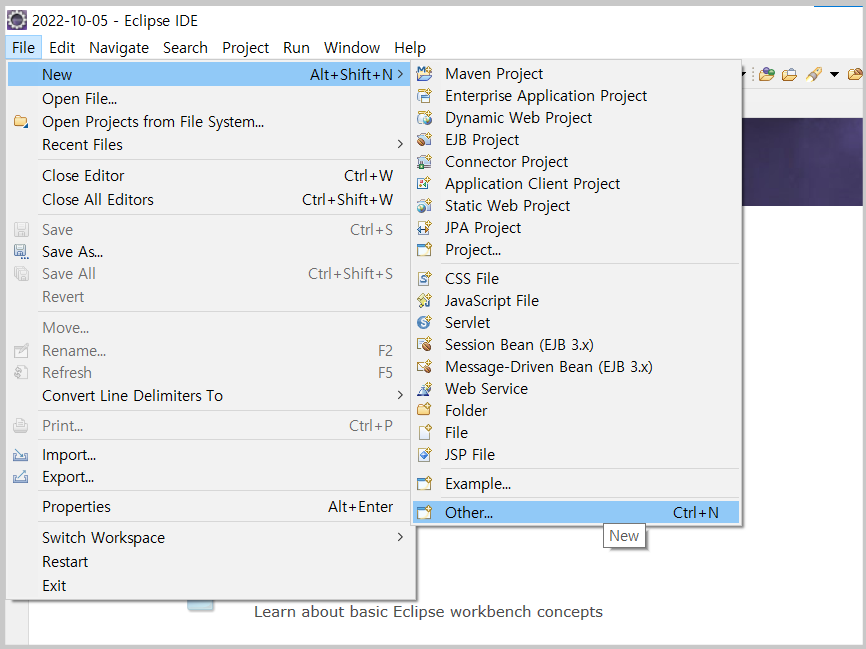Viewport: 866px width, 649px height.
Task: Click the JavaScript File icon
Action: (x=424, y=300)
